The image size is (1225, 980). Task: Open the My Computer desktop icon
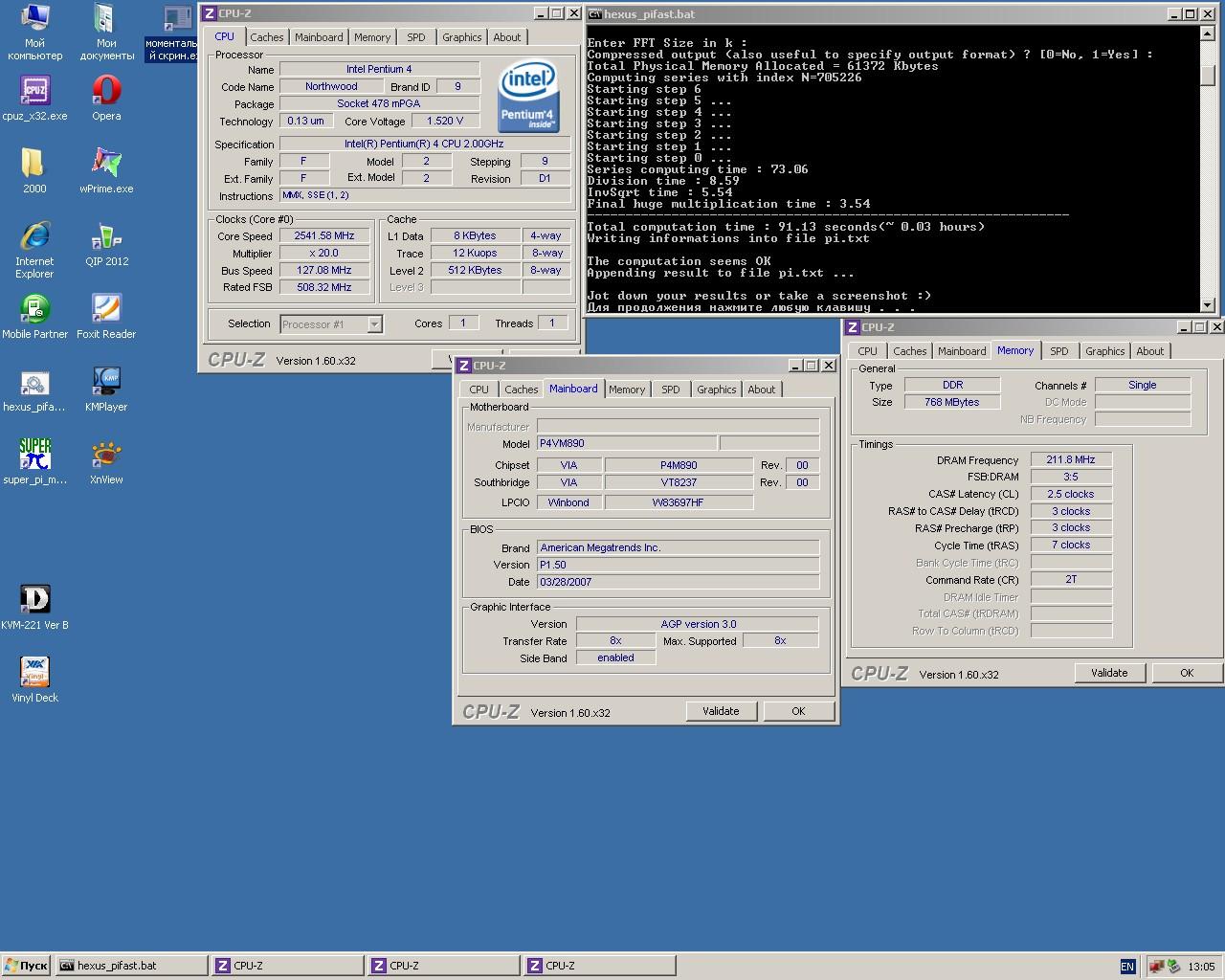click(34, 33)
